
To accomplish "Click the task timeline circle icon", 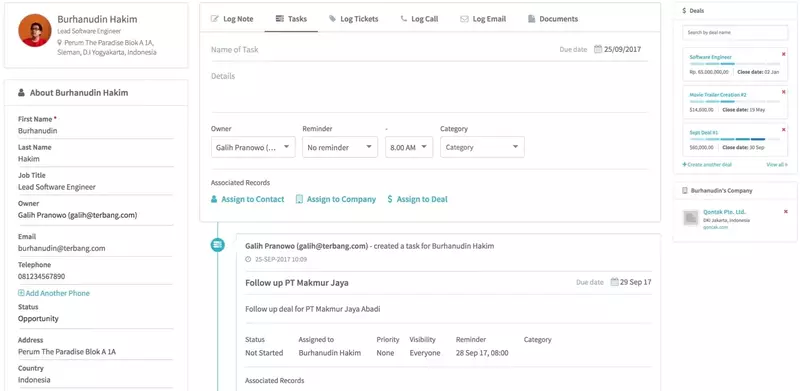I will 218,245.
